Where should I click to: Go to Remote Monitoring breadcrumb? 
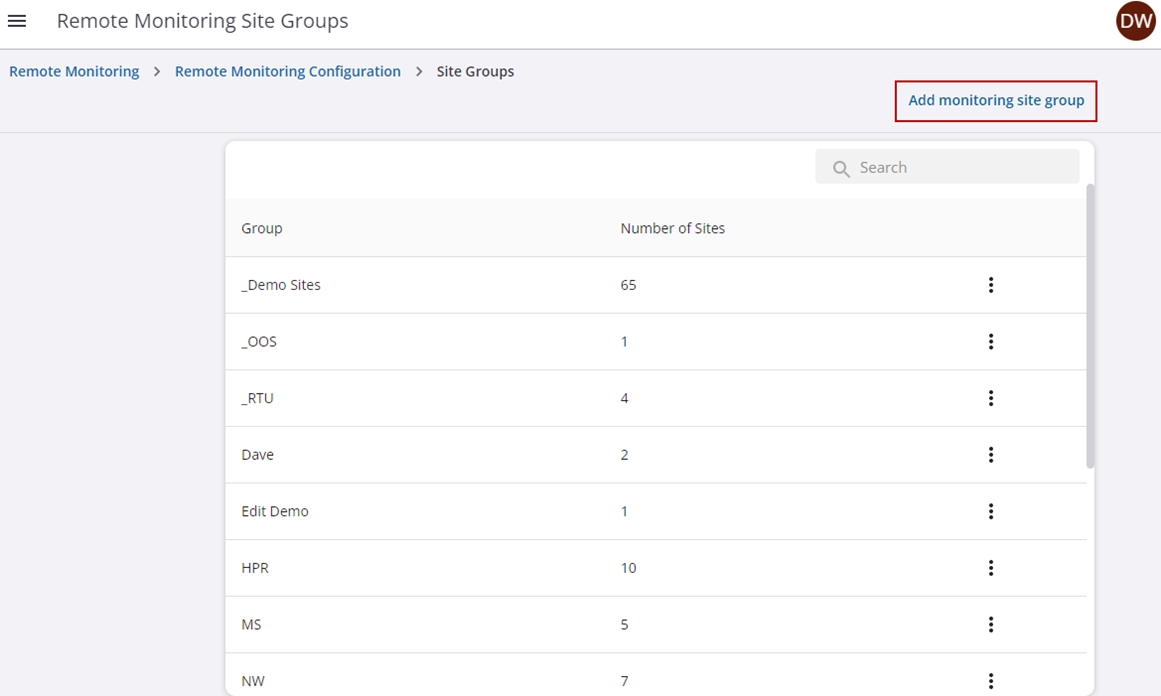[74, 72]
